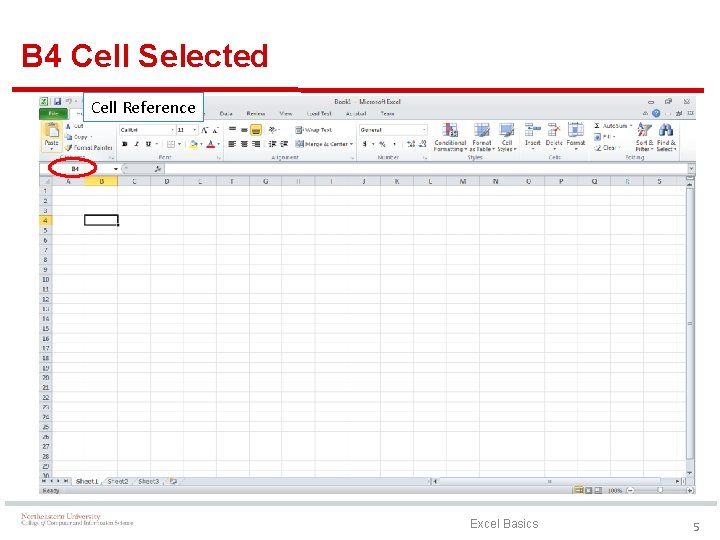
Task: Click the Top Align icon
Action: pyautogui.click(x=232, y=130)
